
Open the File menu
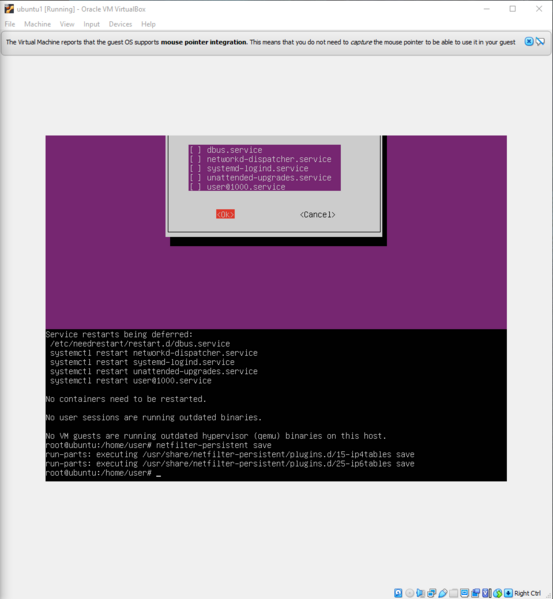(x=10, y=24)
